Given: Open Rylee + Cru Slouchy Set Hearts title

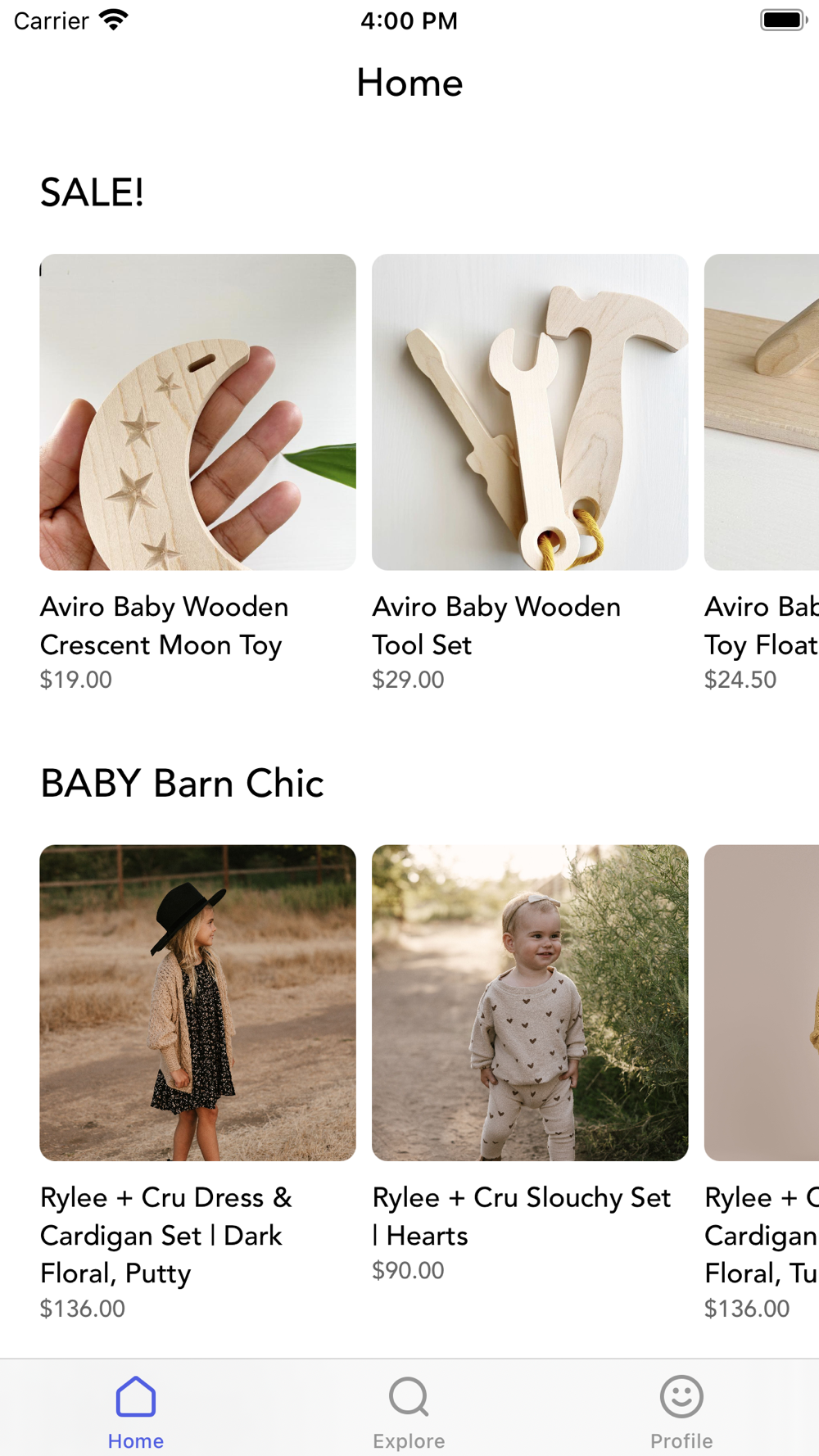Looking at the screenshot, I should pyautogui.click(x=522, y=1216).
